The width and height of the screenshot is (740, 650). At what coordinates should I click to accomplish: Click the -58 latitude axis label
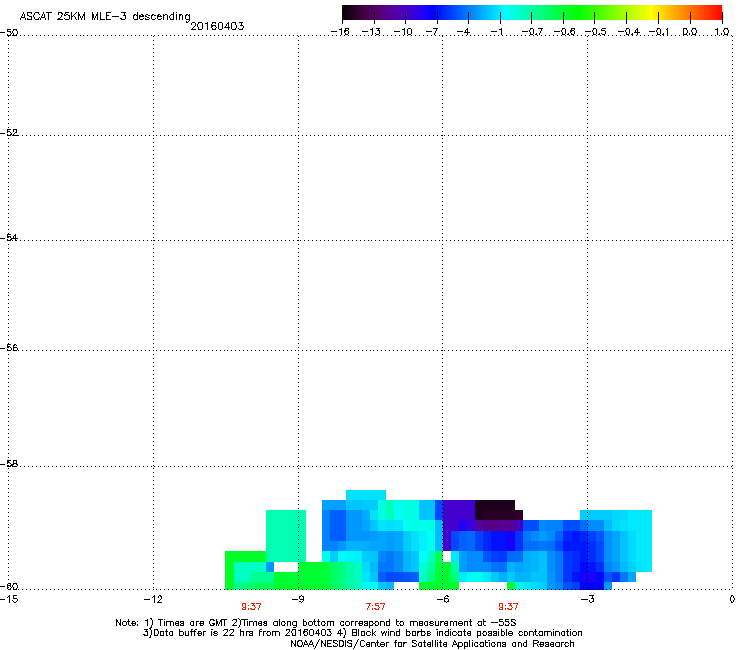tap(9, 464)
